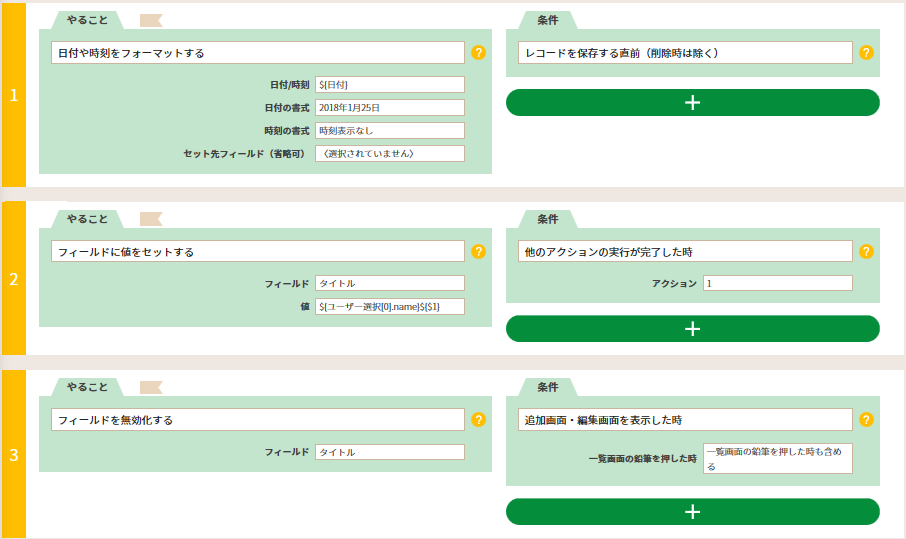The width and height of the screenshot is (906, 539).
Task: Select the やること tab in row 3
Action: pos(87,387)
